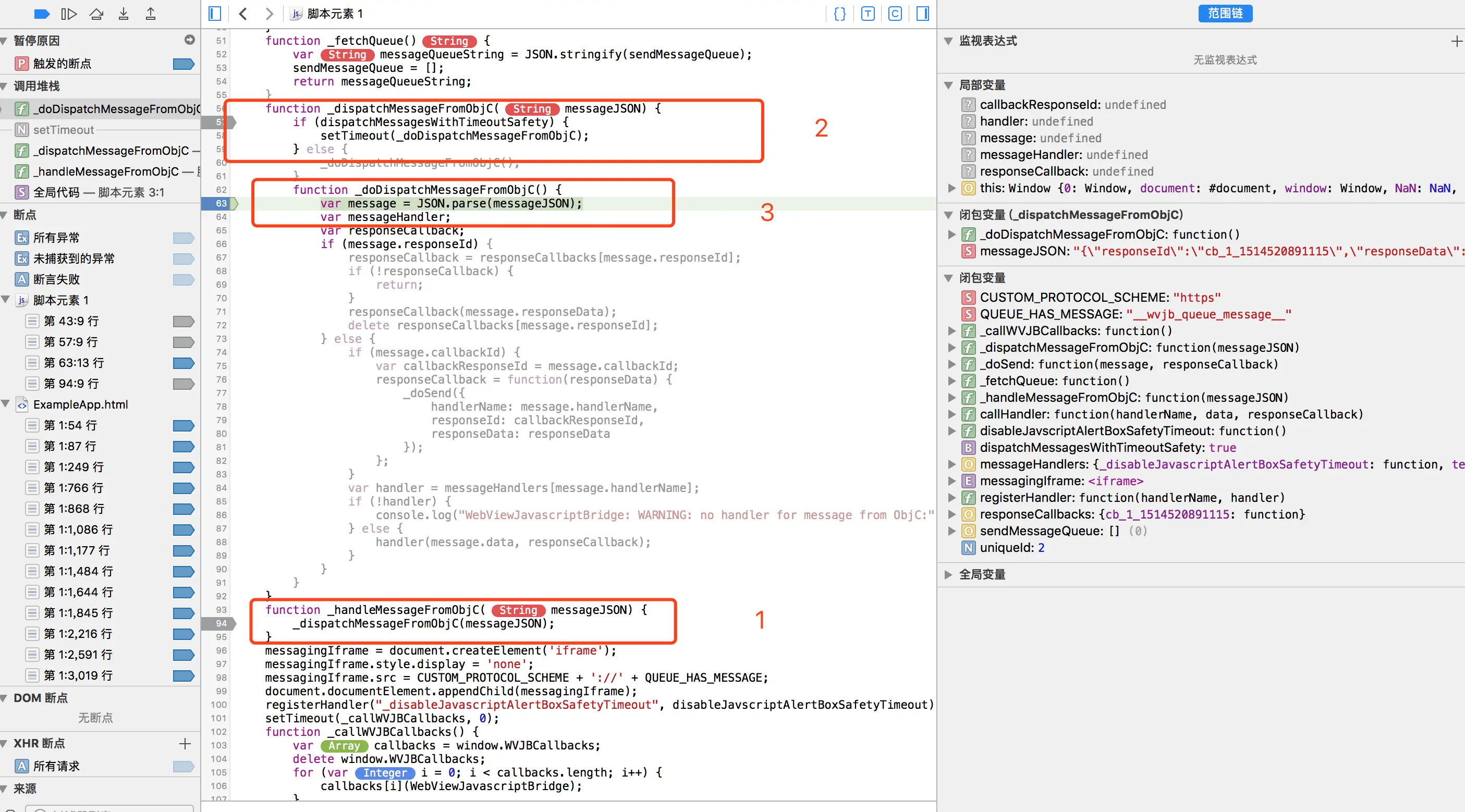1465x812 pixels.
Task: Toggle the all exceptions breakpoint
Action: click(x=183, y=238)
